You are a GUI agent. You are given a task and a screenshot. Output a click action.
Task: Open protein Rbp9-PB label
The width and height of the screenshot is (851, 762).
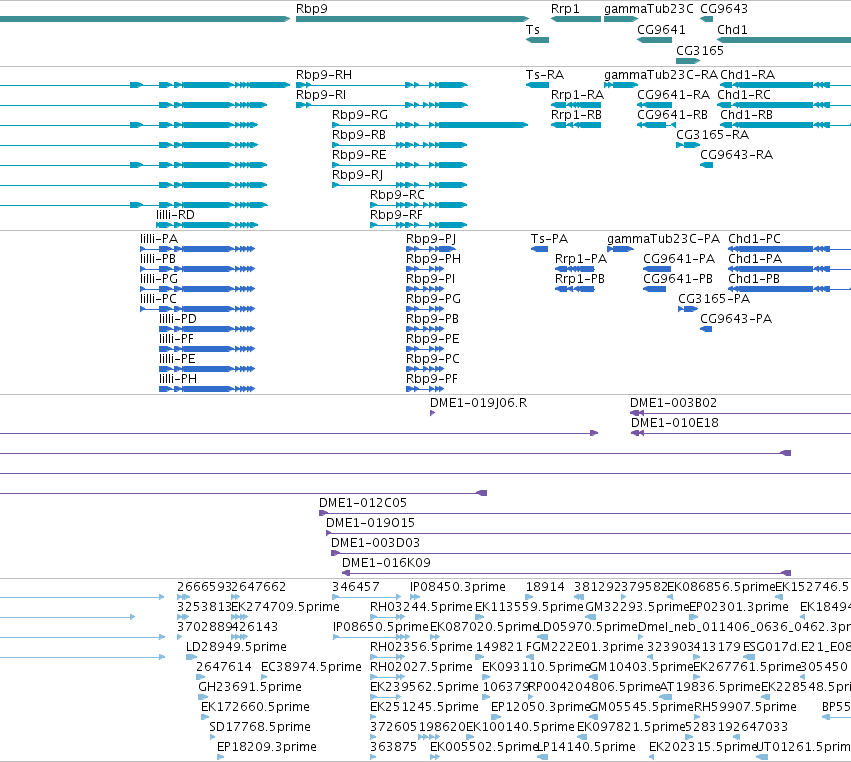pyautogui.click(x=433, y=319)
